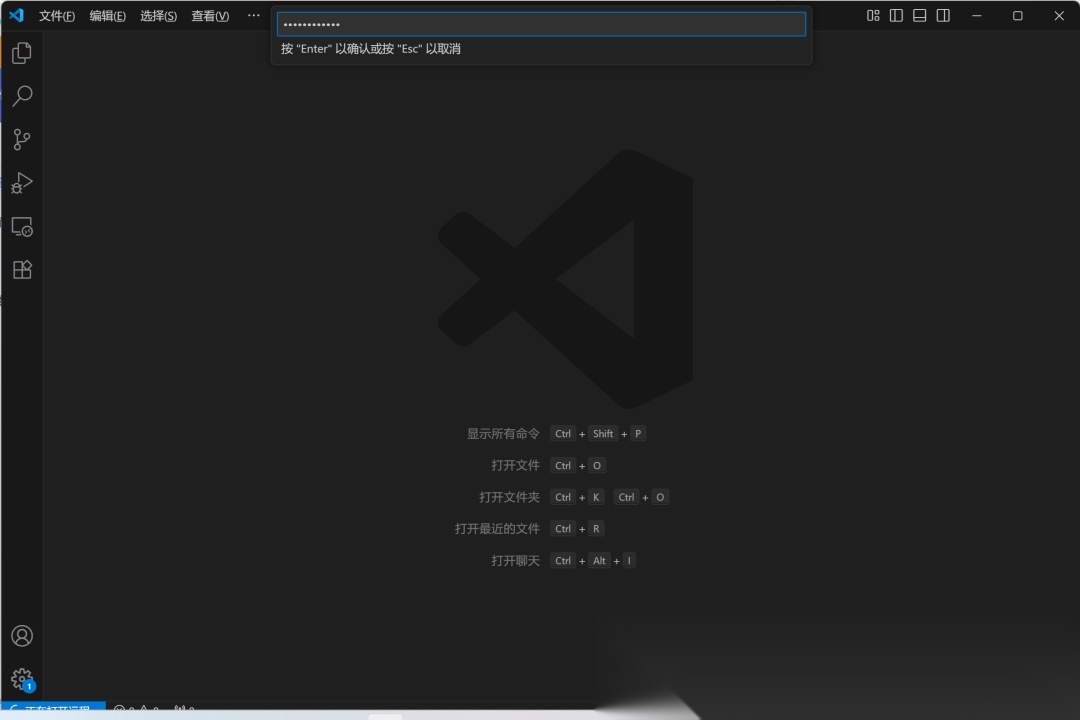
Task: Open the 文件(F) menu
Action: [56, 16]
